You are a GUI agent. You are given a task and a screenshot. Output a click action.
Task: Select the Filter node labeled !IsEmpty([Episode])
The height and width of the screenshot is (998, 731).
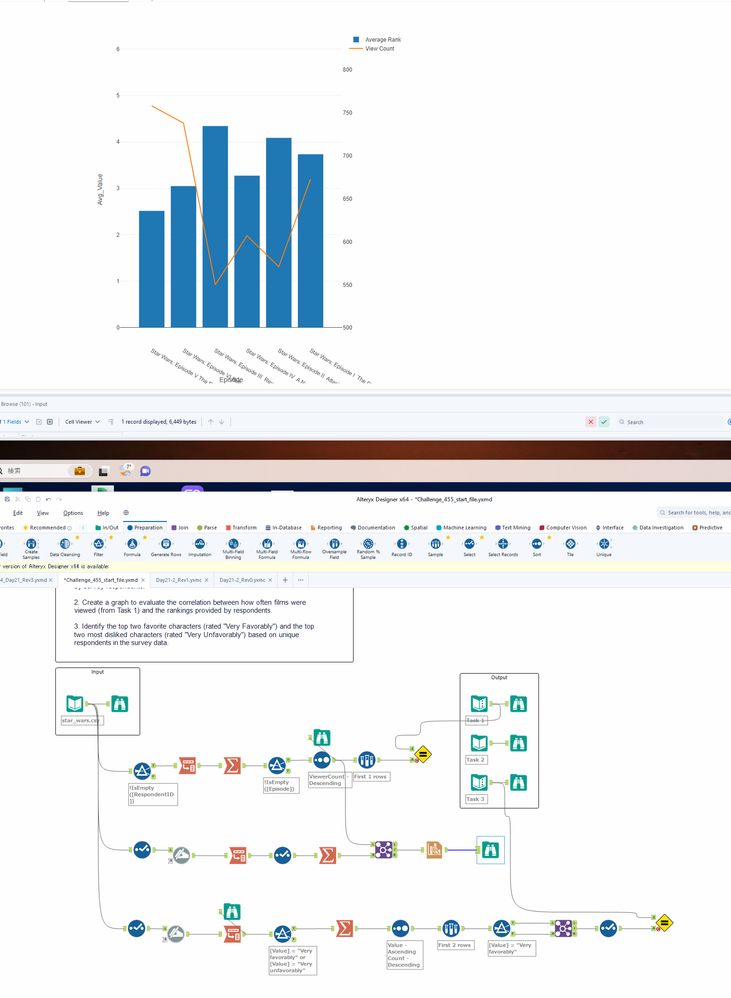click(277, 766)
